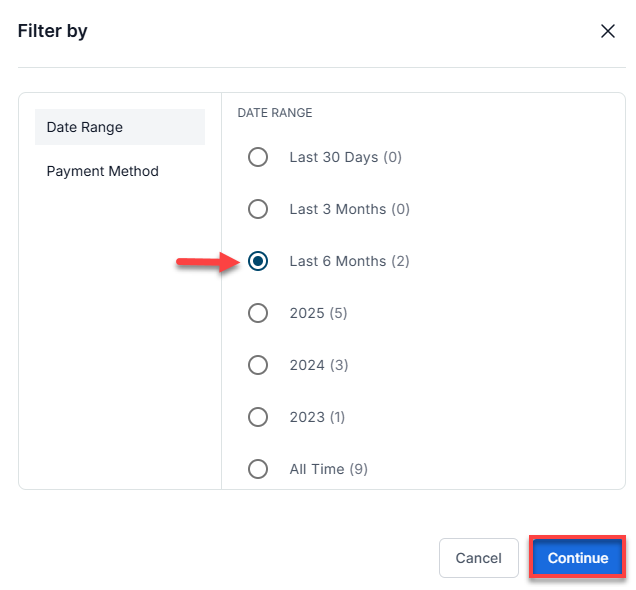Image resolution: width=636 pixels, height=590 pixels.
Task: Click the "All Time (9)" option label
Action: [328, 469]
